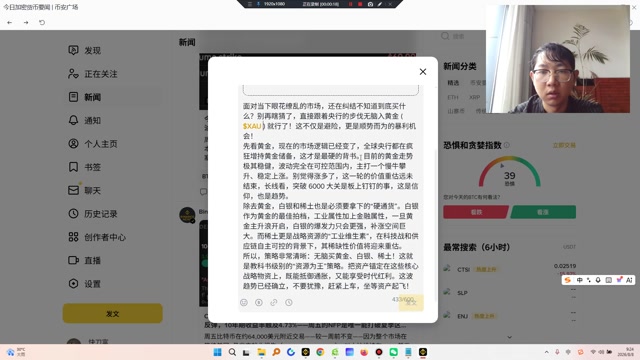The width and height of the screenshot is (640, 360).
Task: Click the yellow 发文 button in the sidebar
Action: click(113, 313)
